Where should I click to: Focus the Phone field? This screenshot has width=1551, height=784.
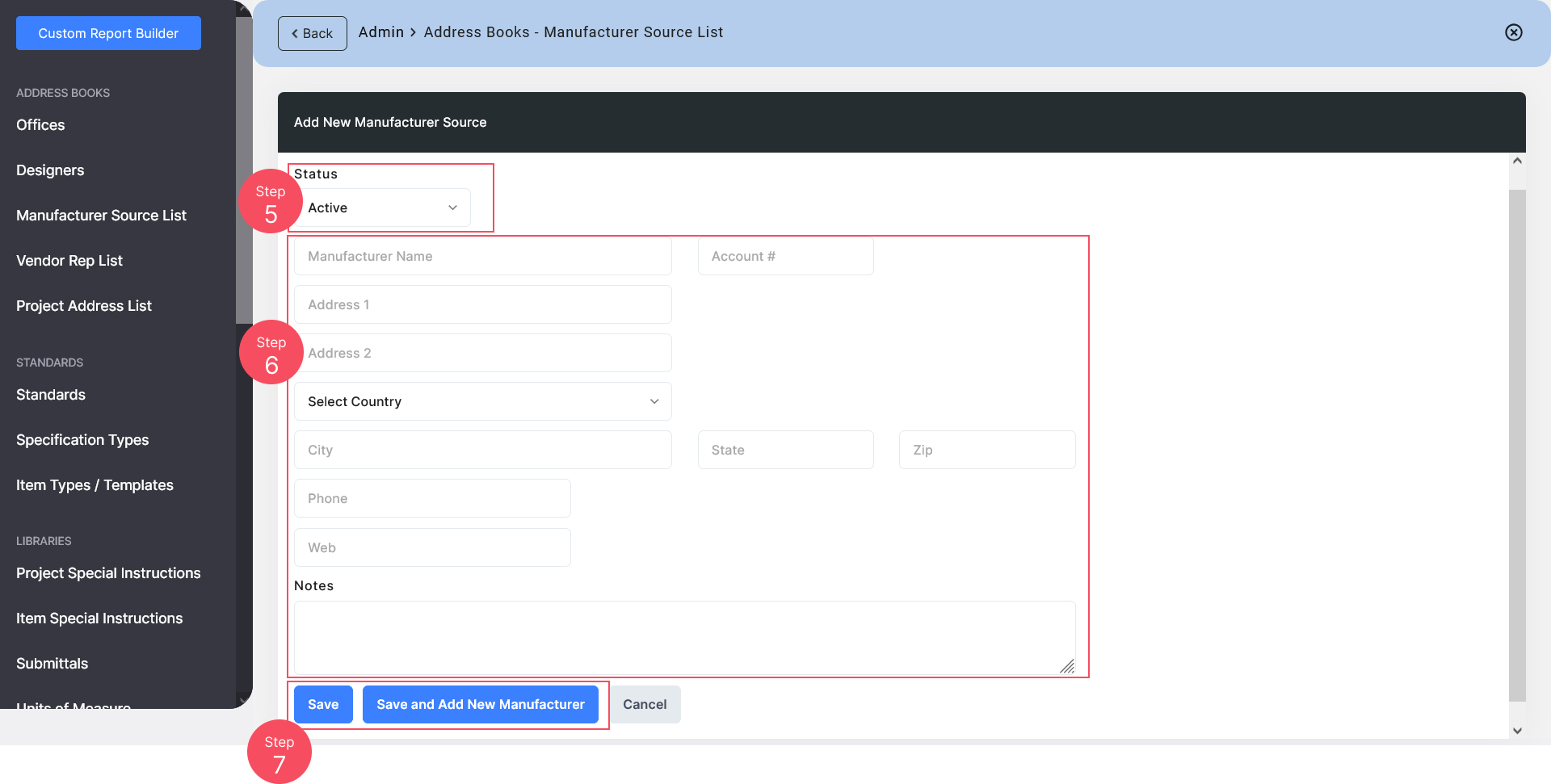tap(432, 498)
